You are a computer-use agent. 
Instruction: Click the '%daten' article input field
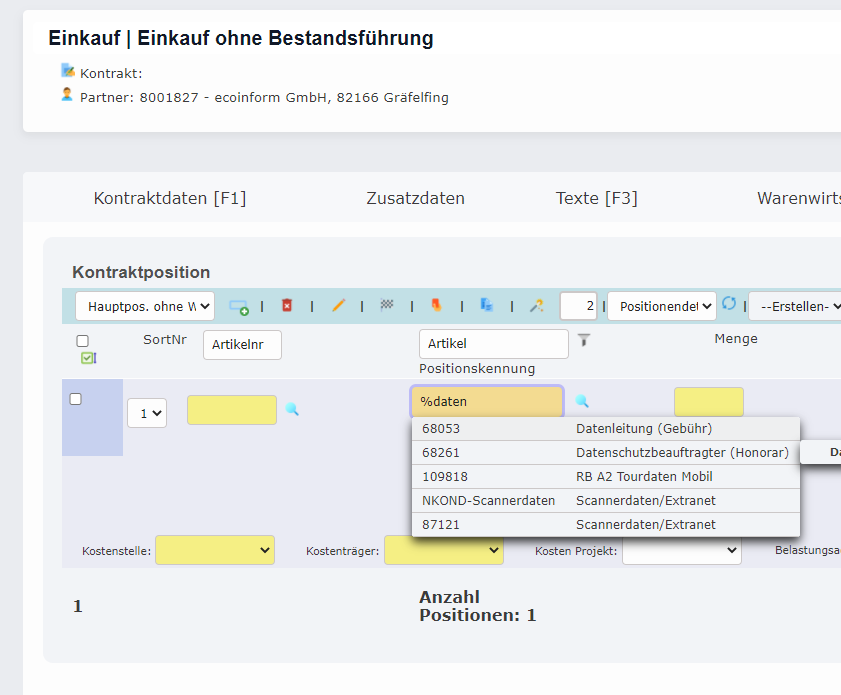pyautogui.click(x=487, y=399)
